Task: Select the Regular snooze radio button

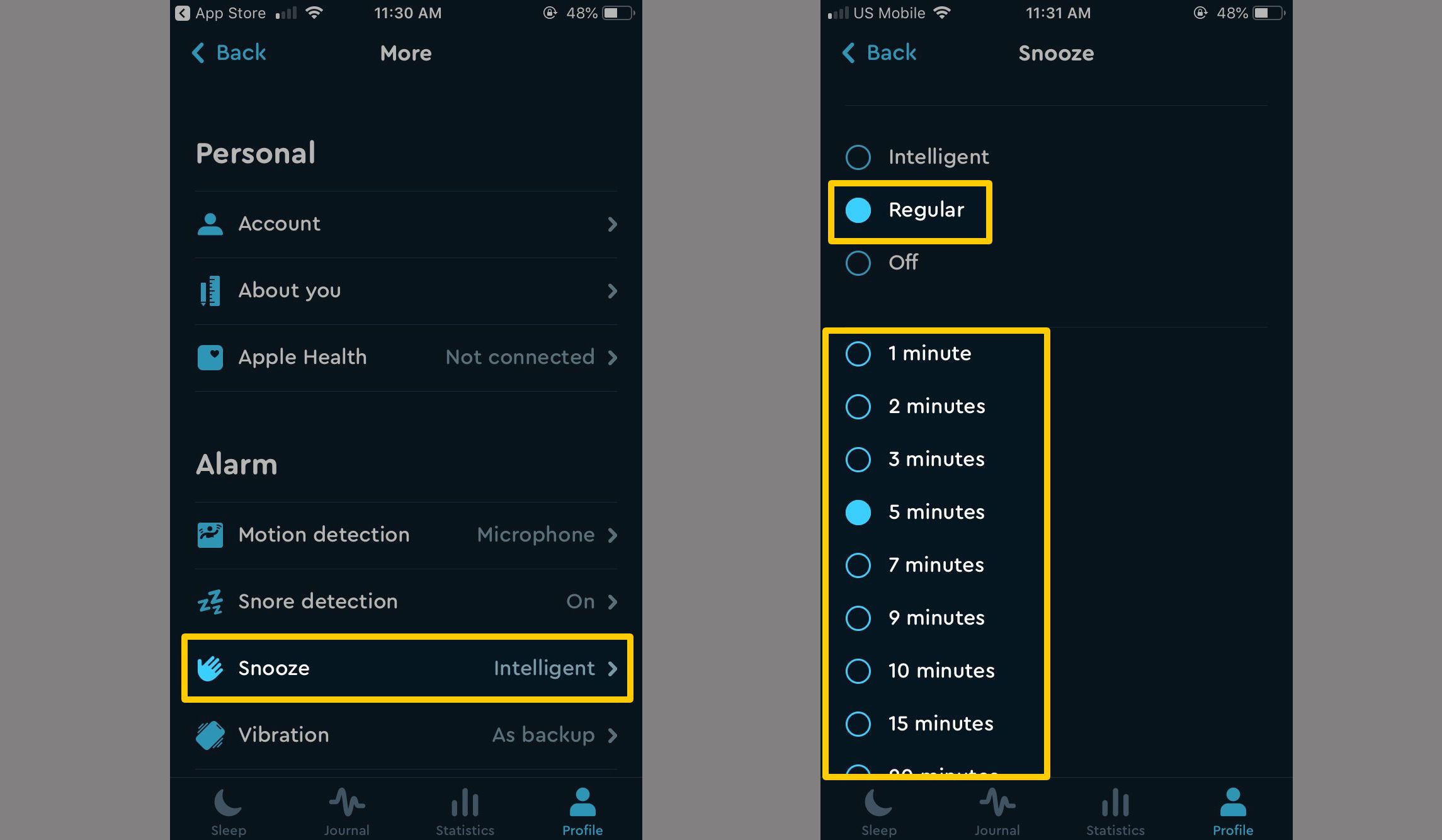Action: (859, 210)
